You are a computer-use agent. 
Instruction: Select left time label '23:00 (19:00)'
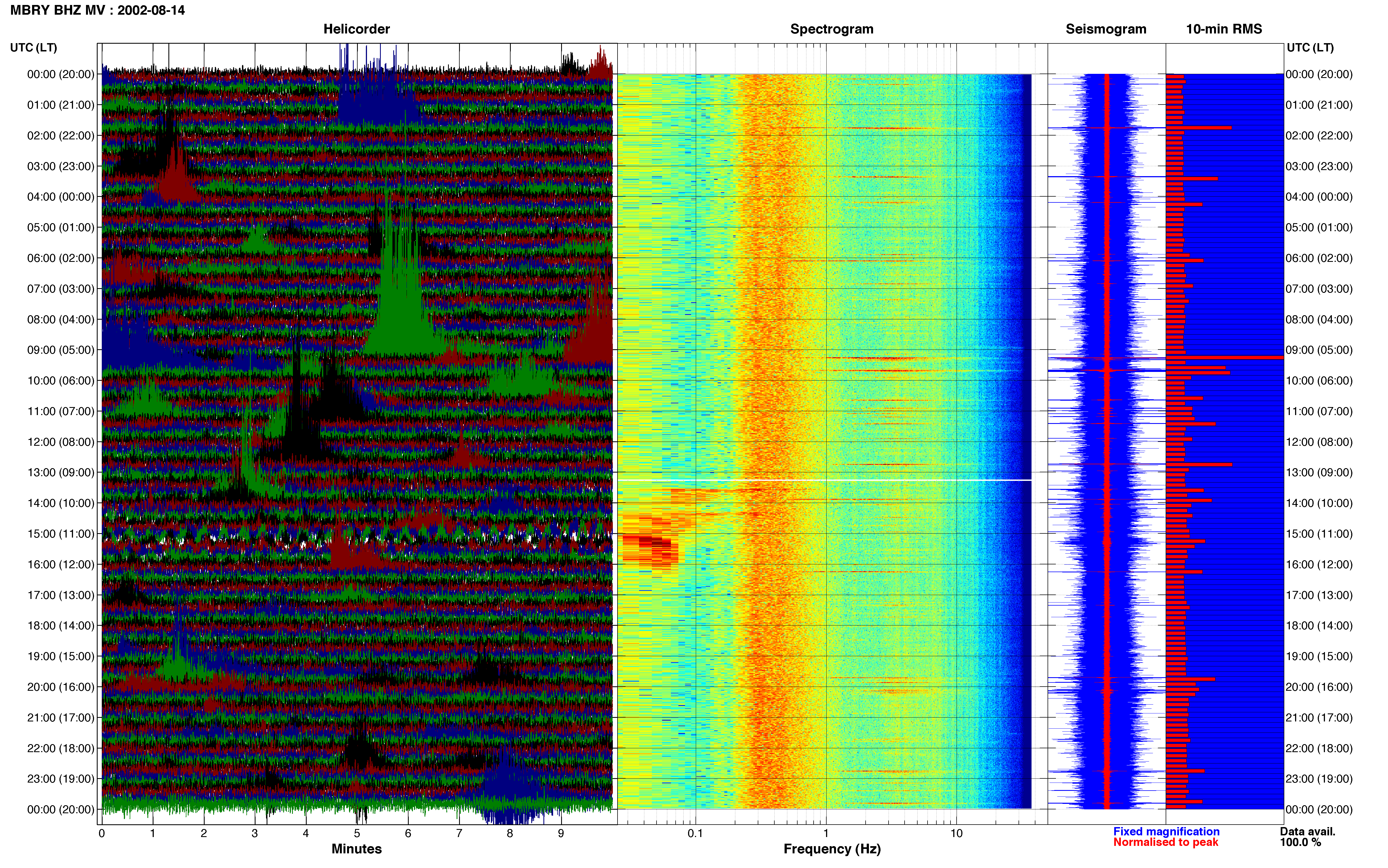(x=61, y=779)
